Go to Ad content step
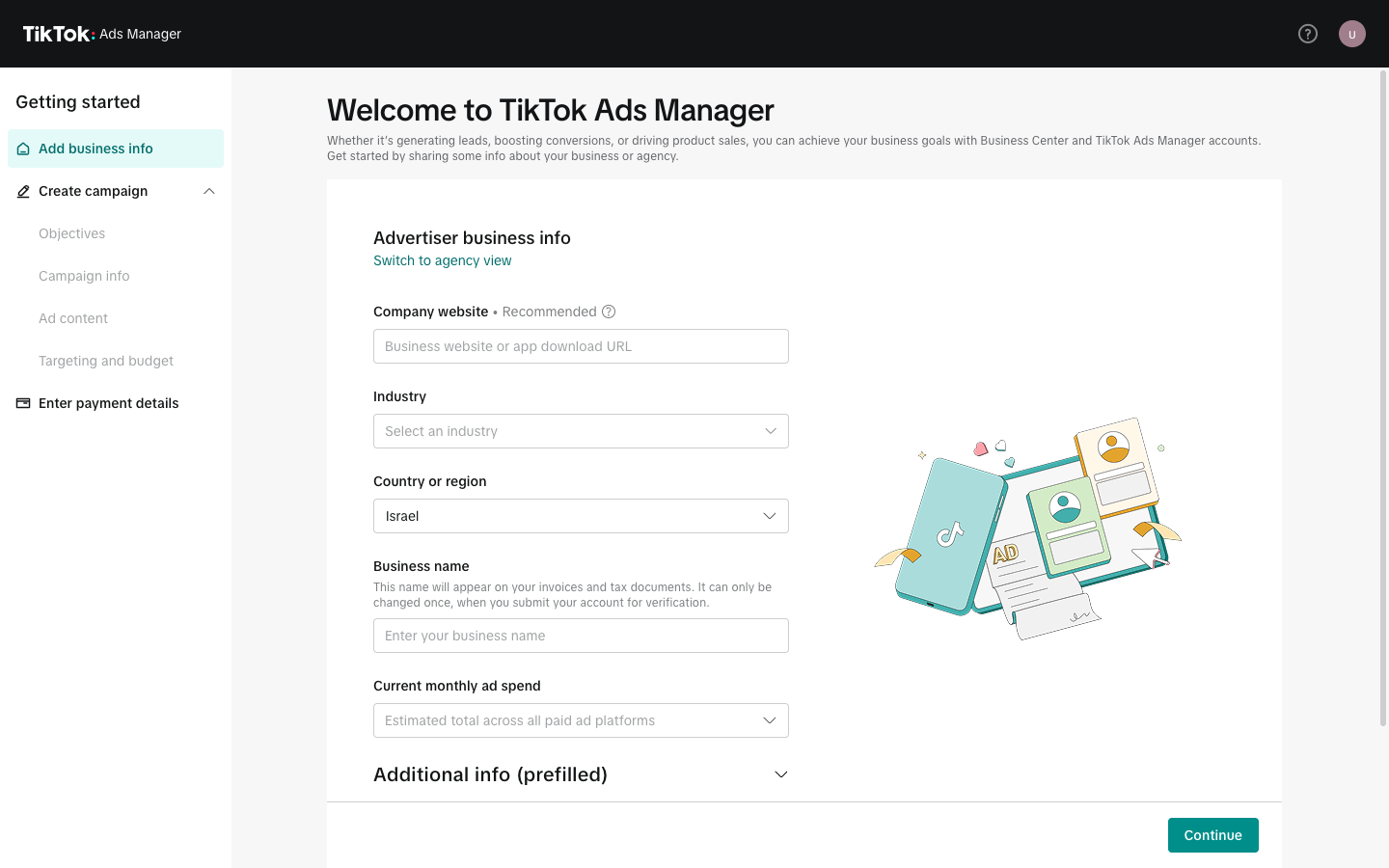 point(73,318)
